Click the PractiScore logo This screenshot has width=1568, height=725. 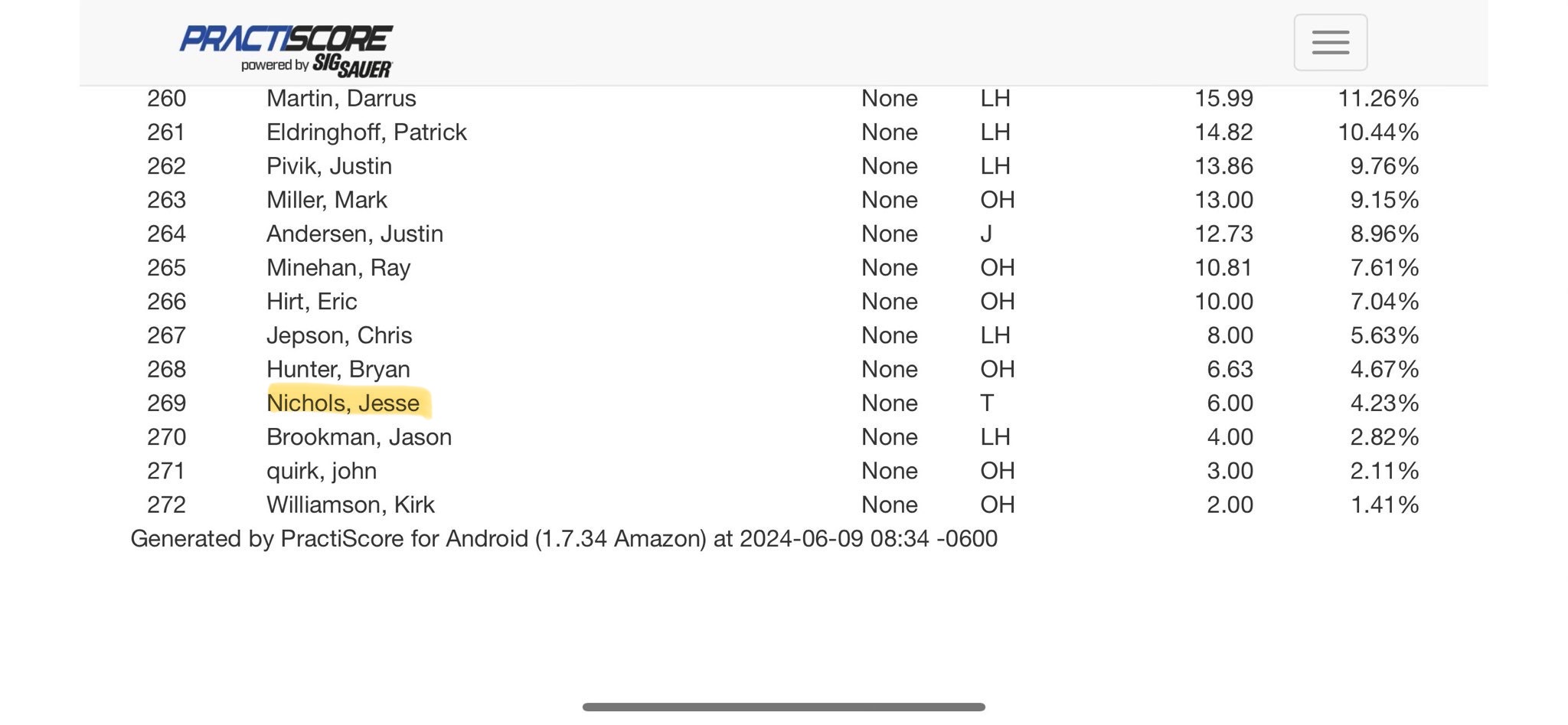(x=286, y=38)
